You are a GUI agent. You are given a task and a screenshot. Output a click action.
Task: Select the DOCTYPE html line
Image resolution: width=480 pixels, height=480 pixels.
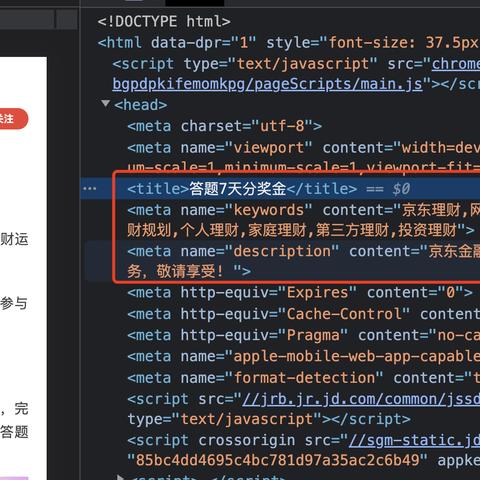164,22
